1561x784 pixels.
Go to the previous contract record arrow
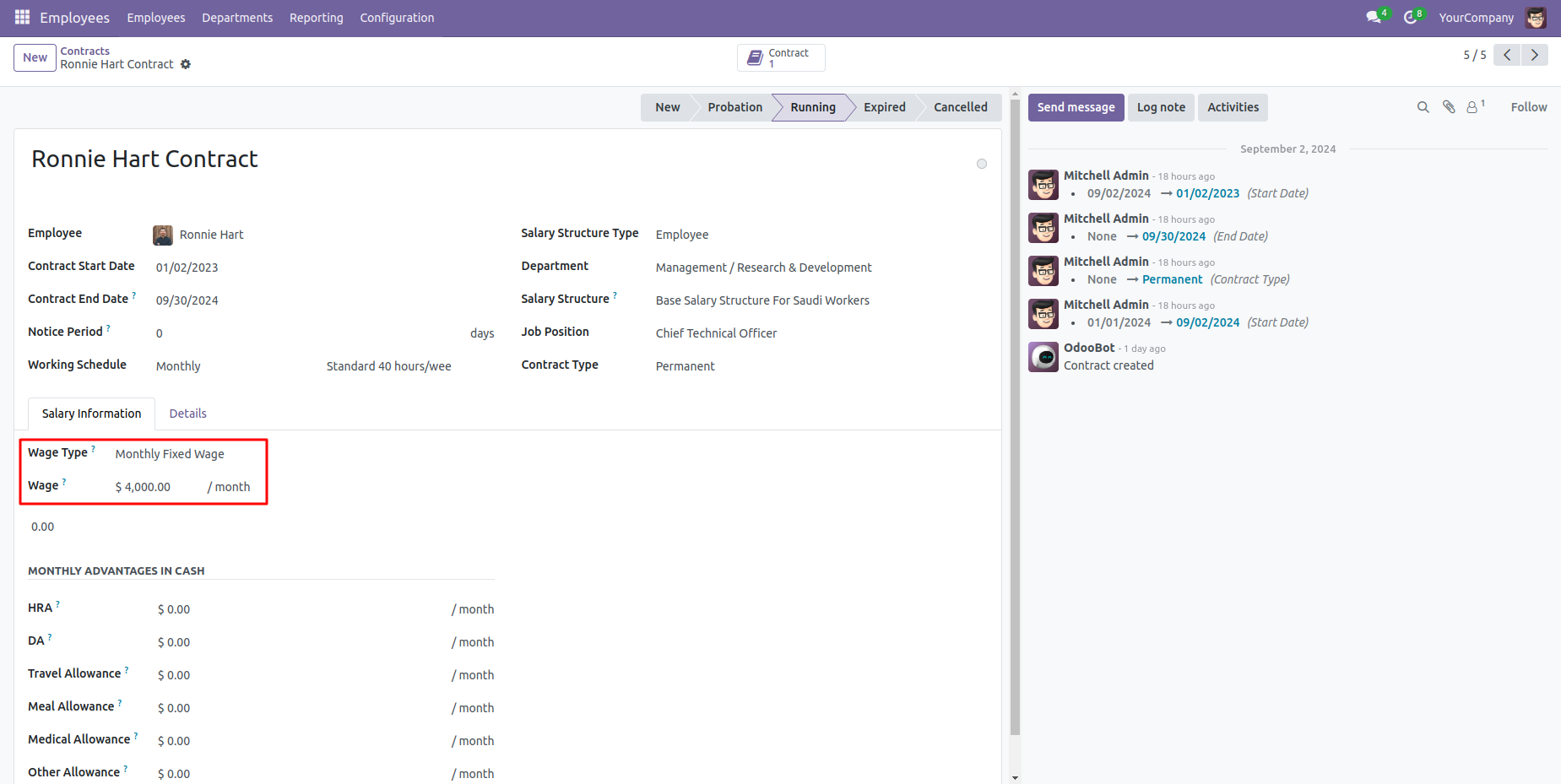[1507, 55]
